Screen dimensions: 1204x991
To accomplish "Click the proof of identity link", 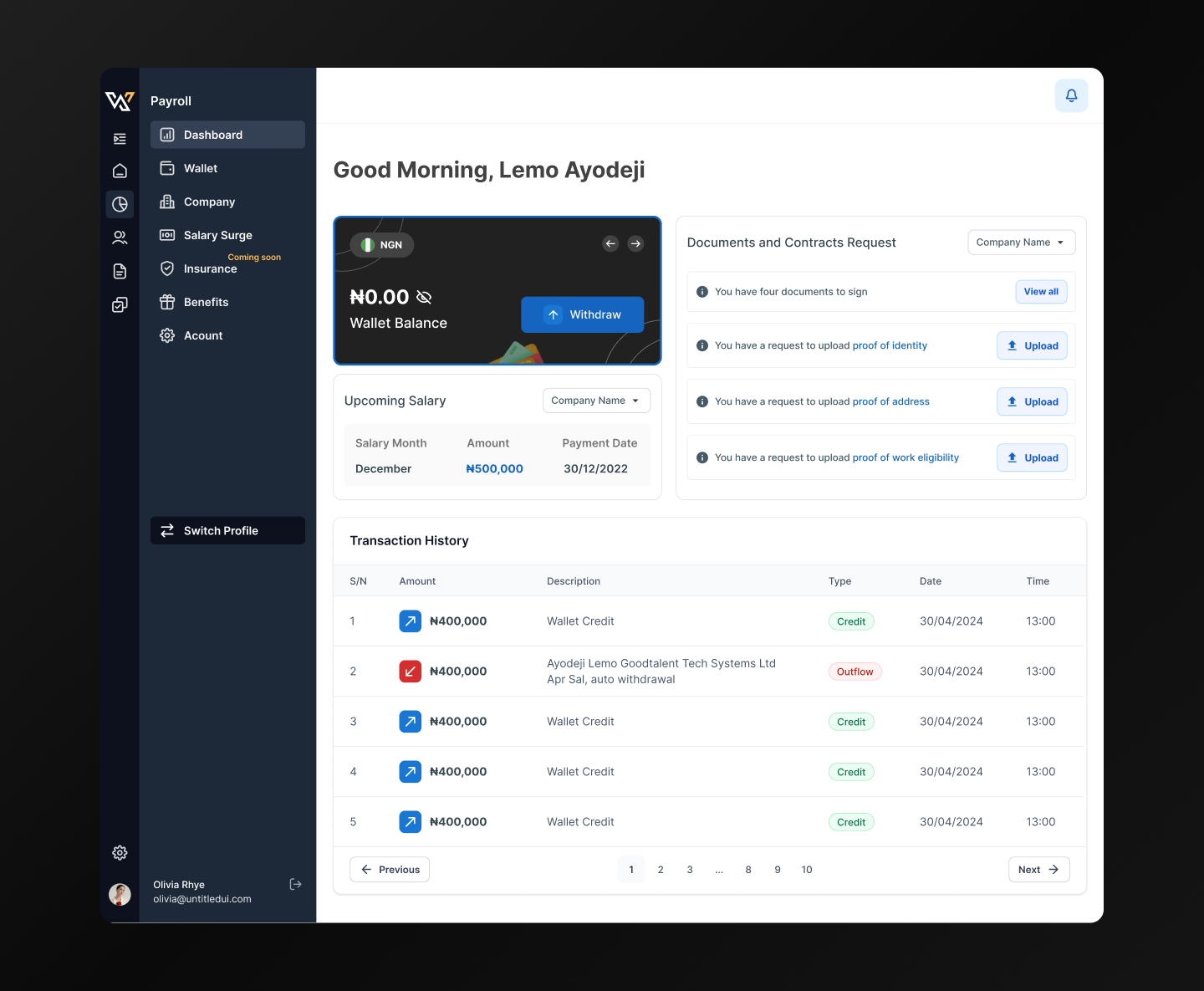I will point(890,345).
